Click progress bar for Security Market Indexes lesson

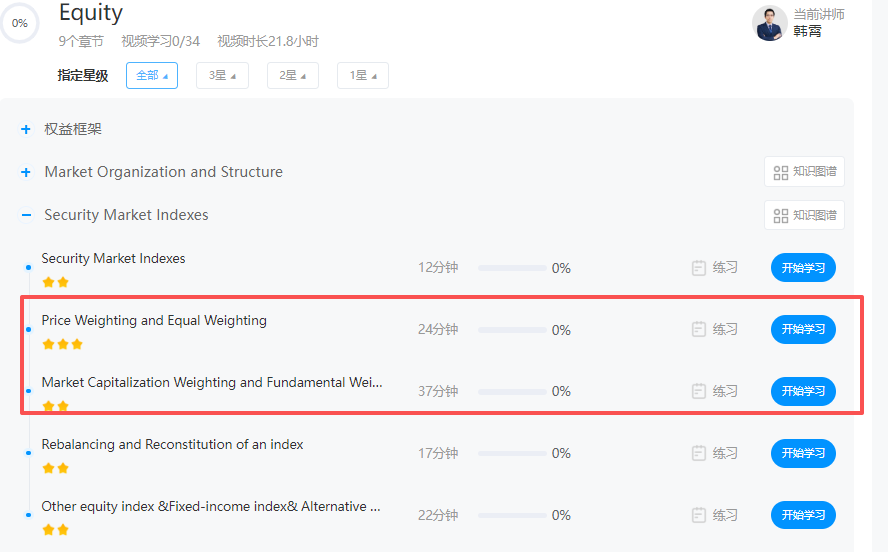[x=512, y=268]
